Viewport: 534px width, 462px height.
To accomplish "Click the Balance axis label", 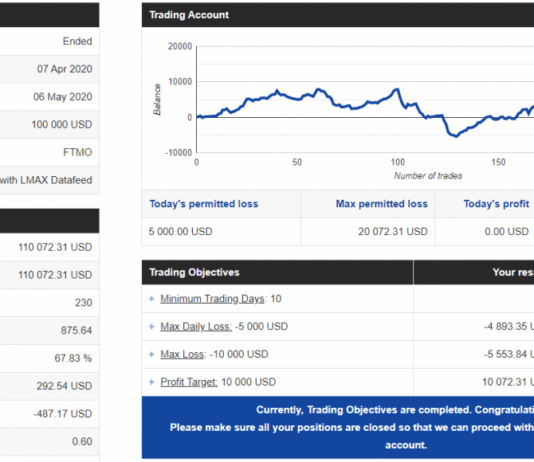I will (157, 99).
